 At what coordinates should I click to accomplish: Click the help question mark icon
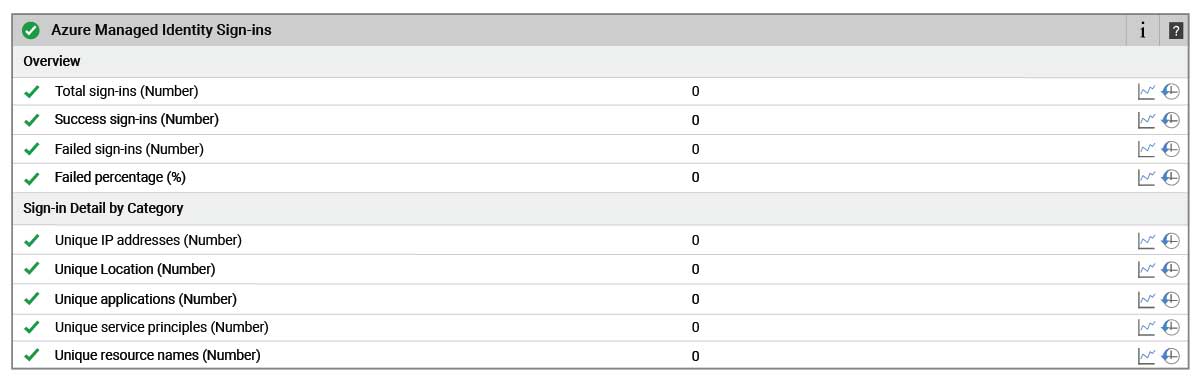1176,31
